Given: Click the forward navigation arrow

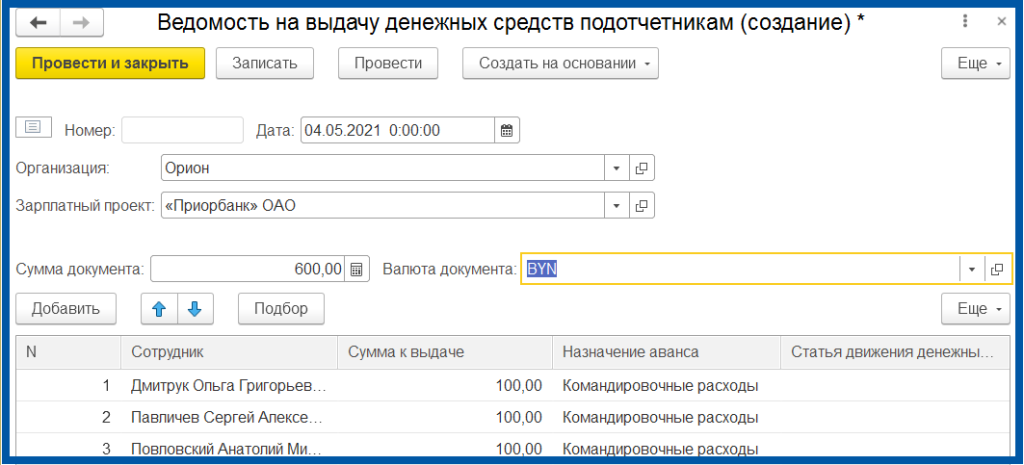Looking at the screenshot, I should [x=82, y=22].
